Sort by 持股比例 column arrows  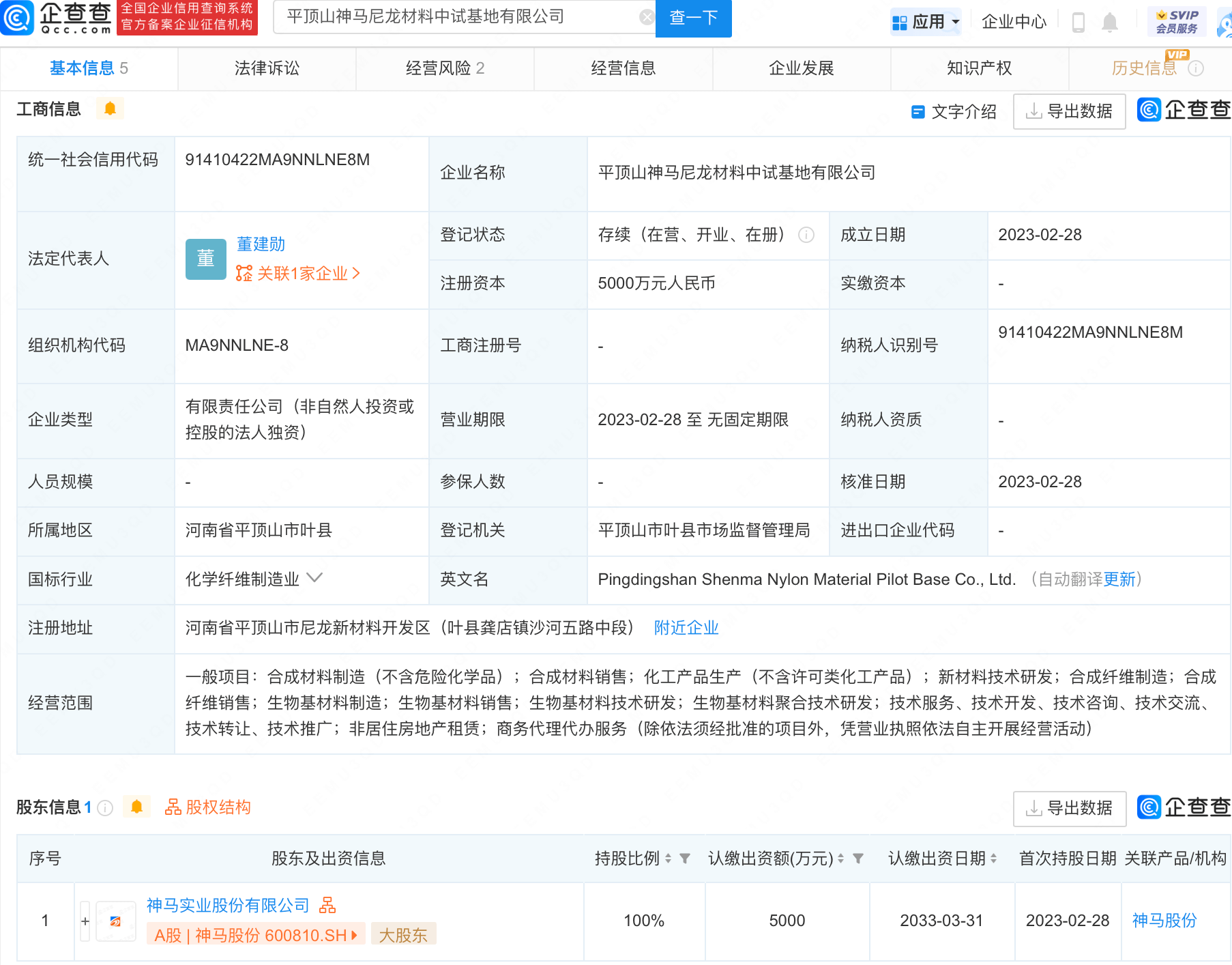(x=668, y=859)
